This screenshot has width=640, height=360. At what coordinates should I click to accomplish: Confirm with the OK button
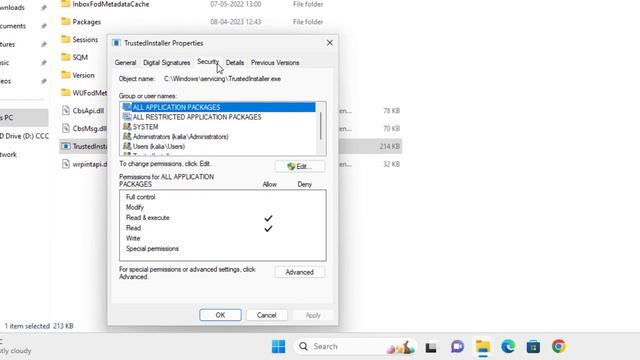220,315
